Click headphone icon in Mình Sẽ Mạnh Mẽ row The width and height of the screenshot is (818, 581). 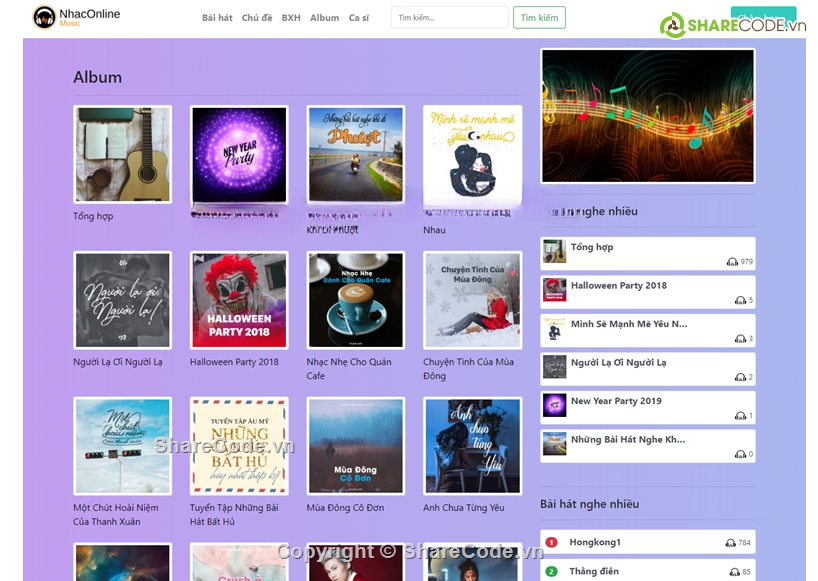(740, 338)
